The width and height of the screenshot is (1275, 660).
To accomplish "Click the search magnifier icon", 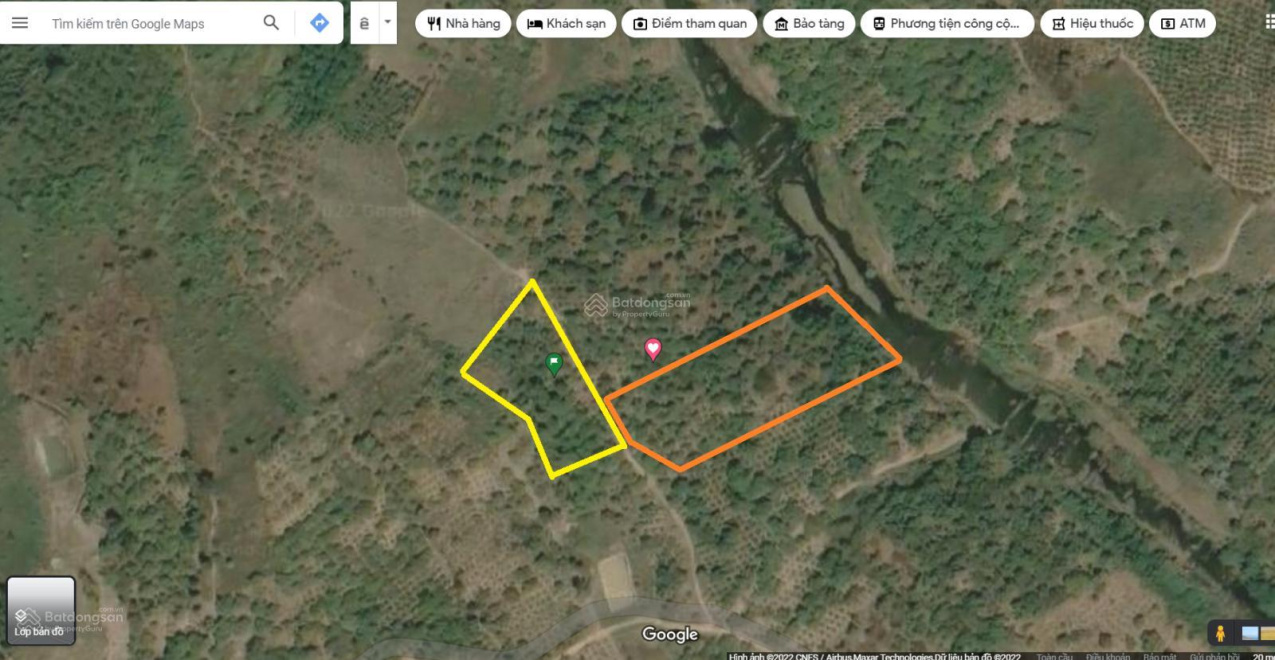I will click(271, 23).
